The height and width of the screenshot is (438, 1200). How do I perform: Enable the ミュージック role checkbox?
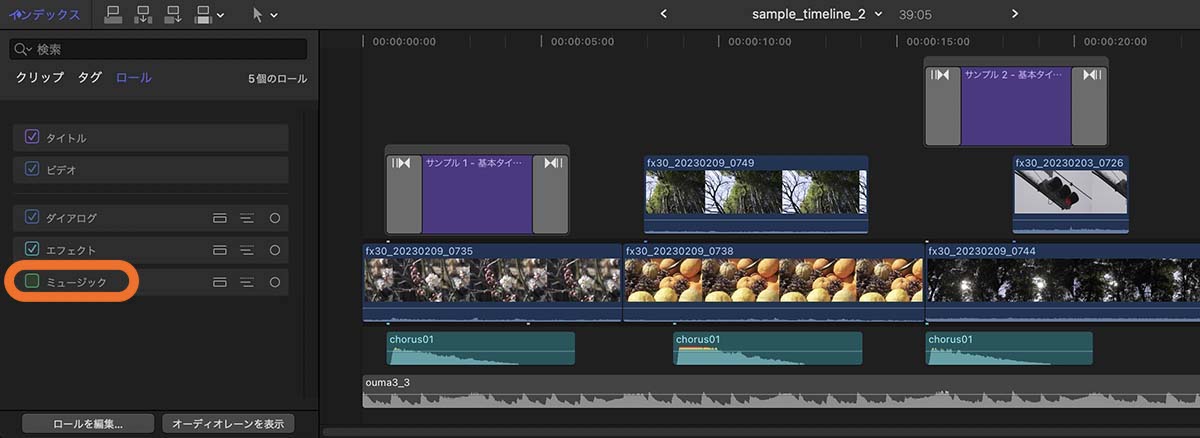click(x=32, y=282)
